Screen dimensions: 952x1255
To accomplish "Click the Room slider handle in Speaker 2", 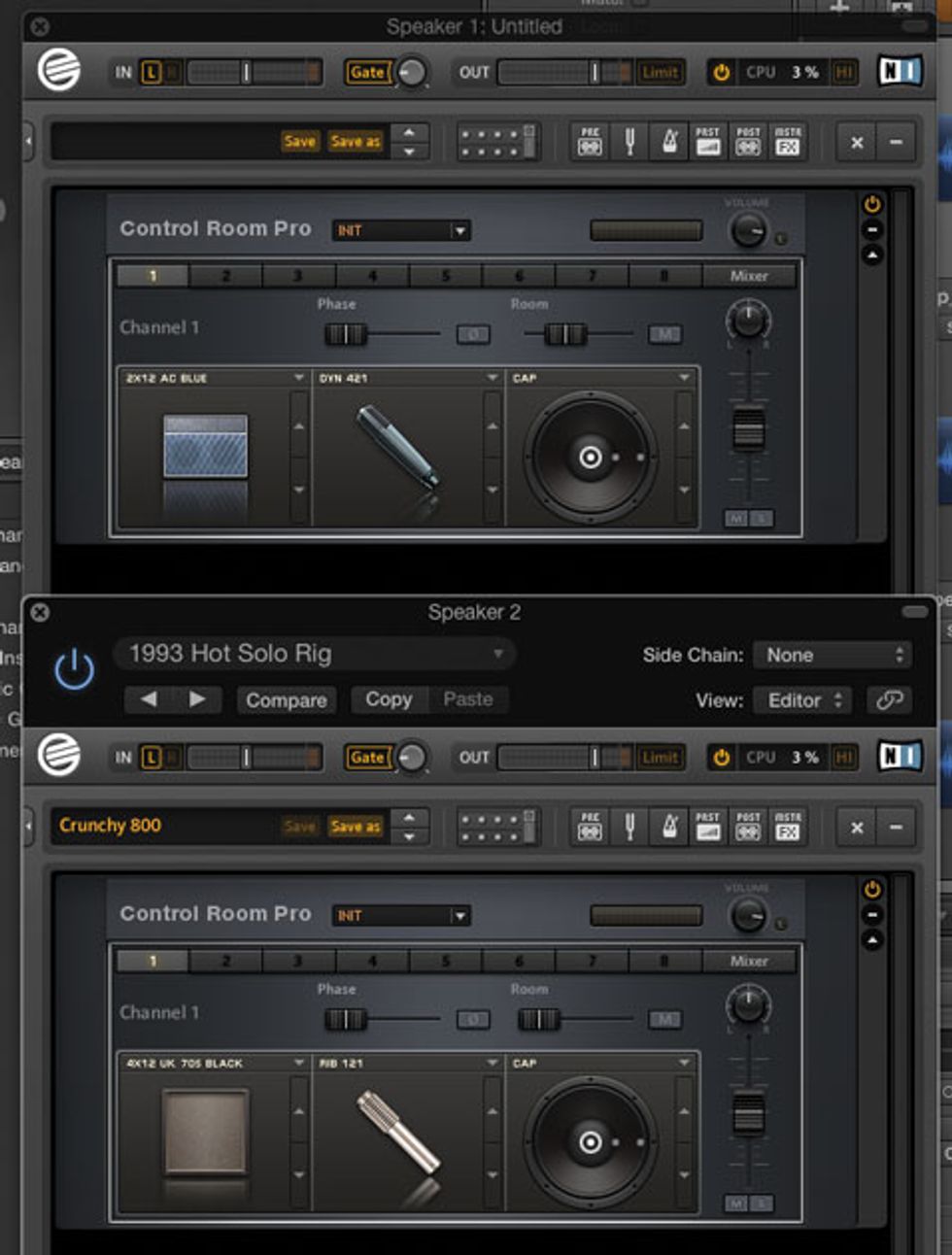I will pos(539,1019).
